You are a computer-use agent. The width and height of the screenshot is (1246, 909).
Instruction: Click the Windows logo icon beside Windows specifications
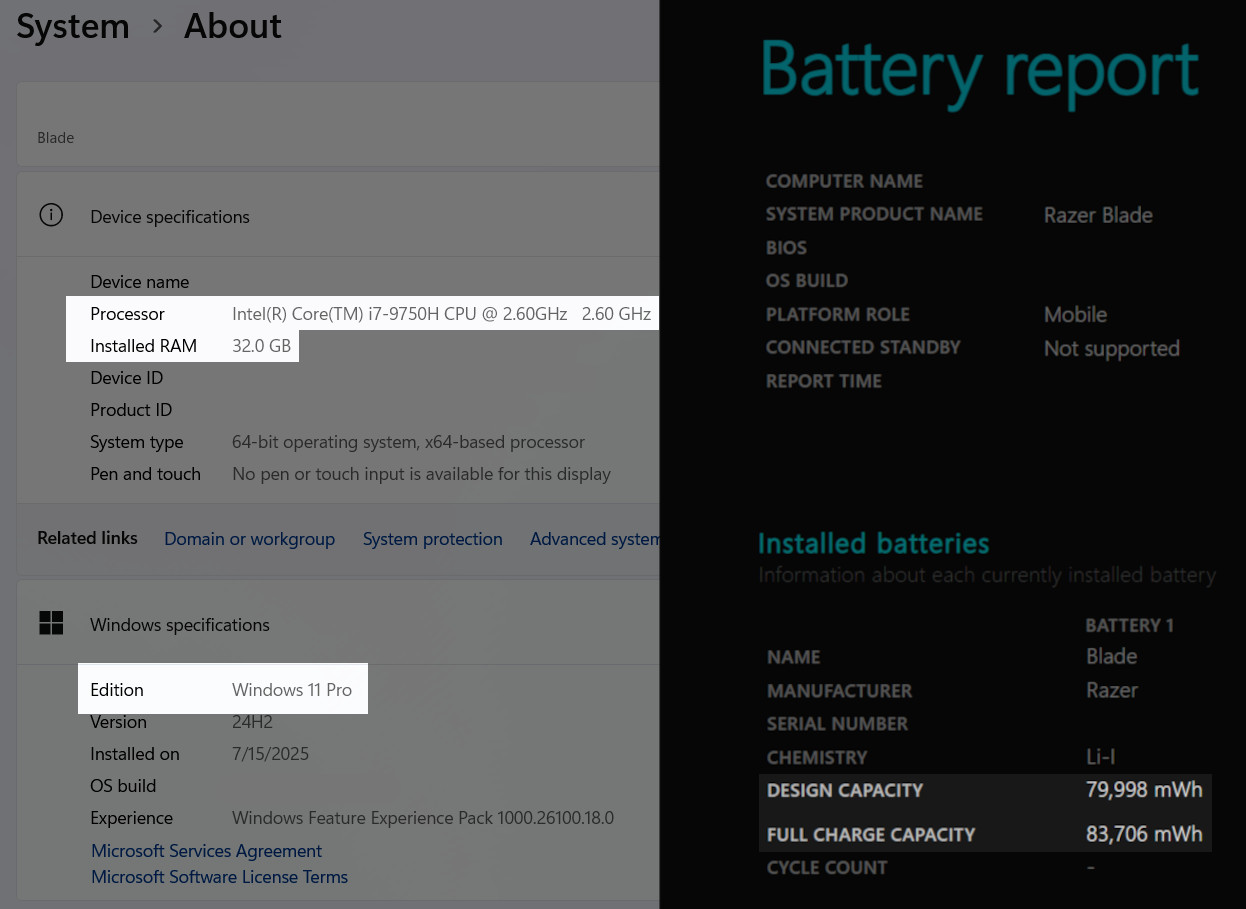[51, 624]
